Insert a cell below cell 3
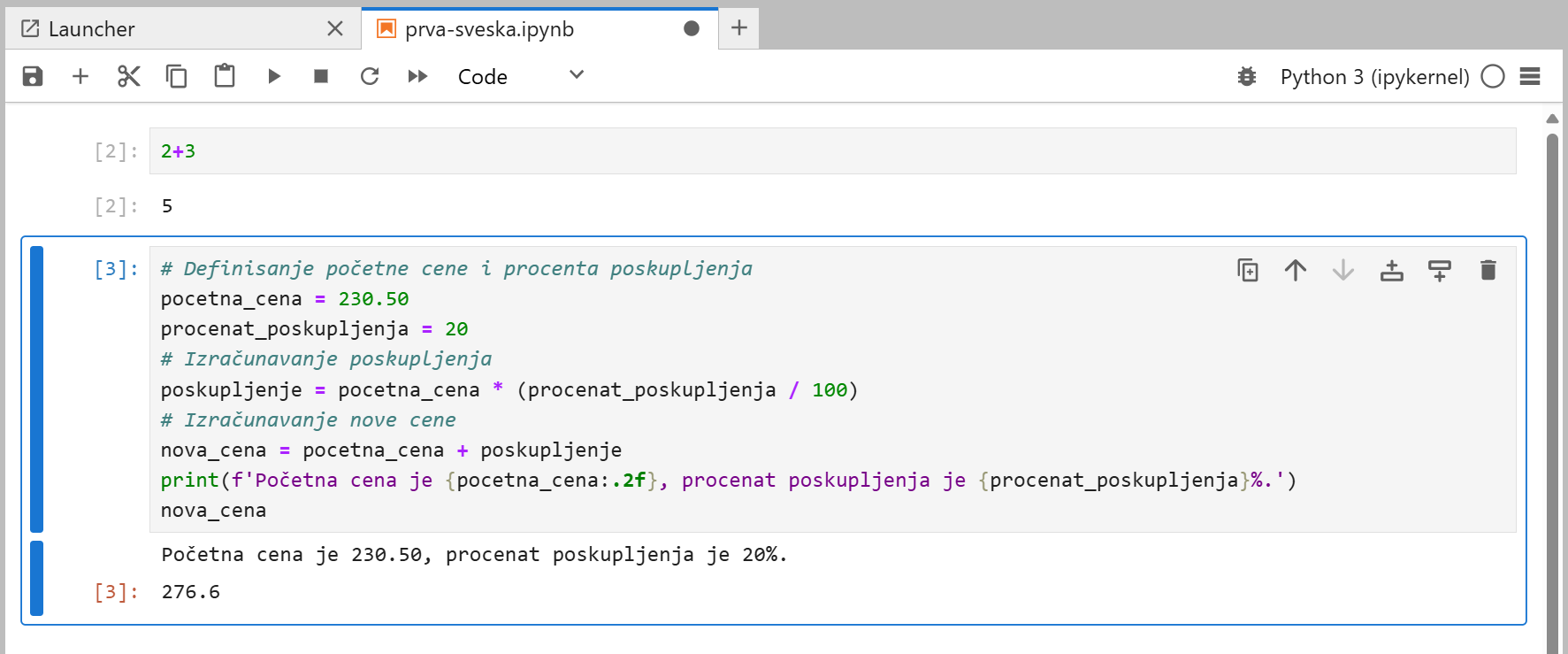This screenshot has height=654, width=1568. point(1440,270)
